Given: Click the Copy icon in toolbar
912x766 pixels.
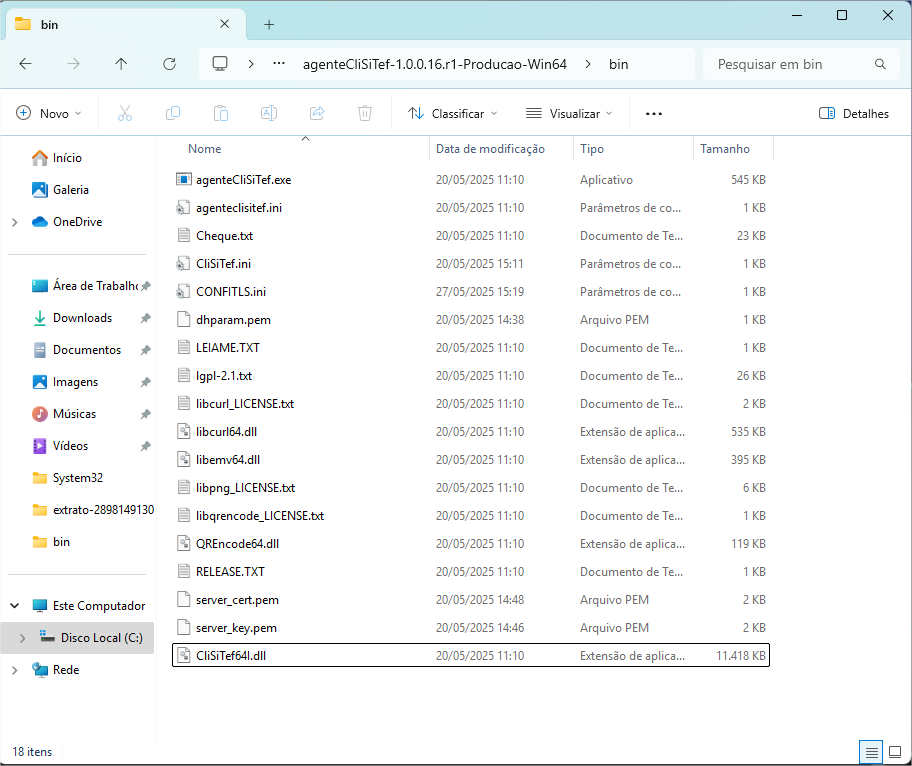Looking at the screenshot, I should tap(173, 114).
